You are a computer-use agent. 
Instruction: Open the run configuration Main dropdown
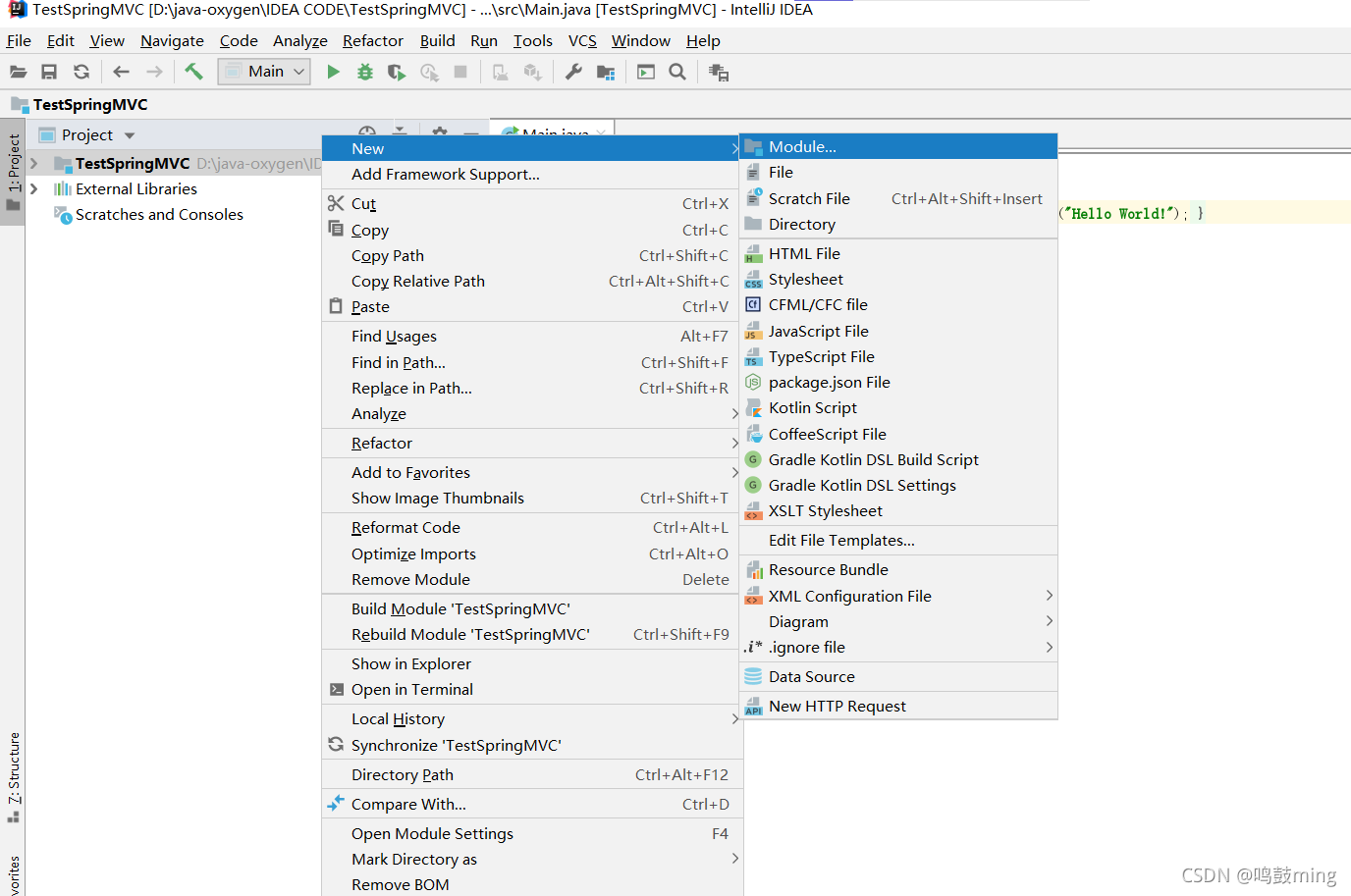click(x=264, y=72)
